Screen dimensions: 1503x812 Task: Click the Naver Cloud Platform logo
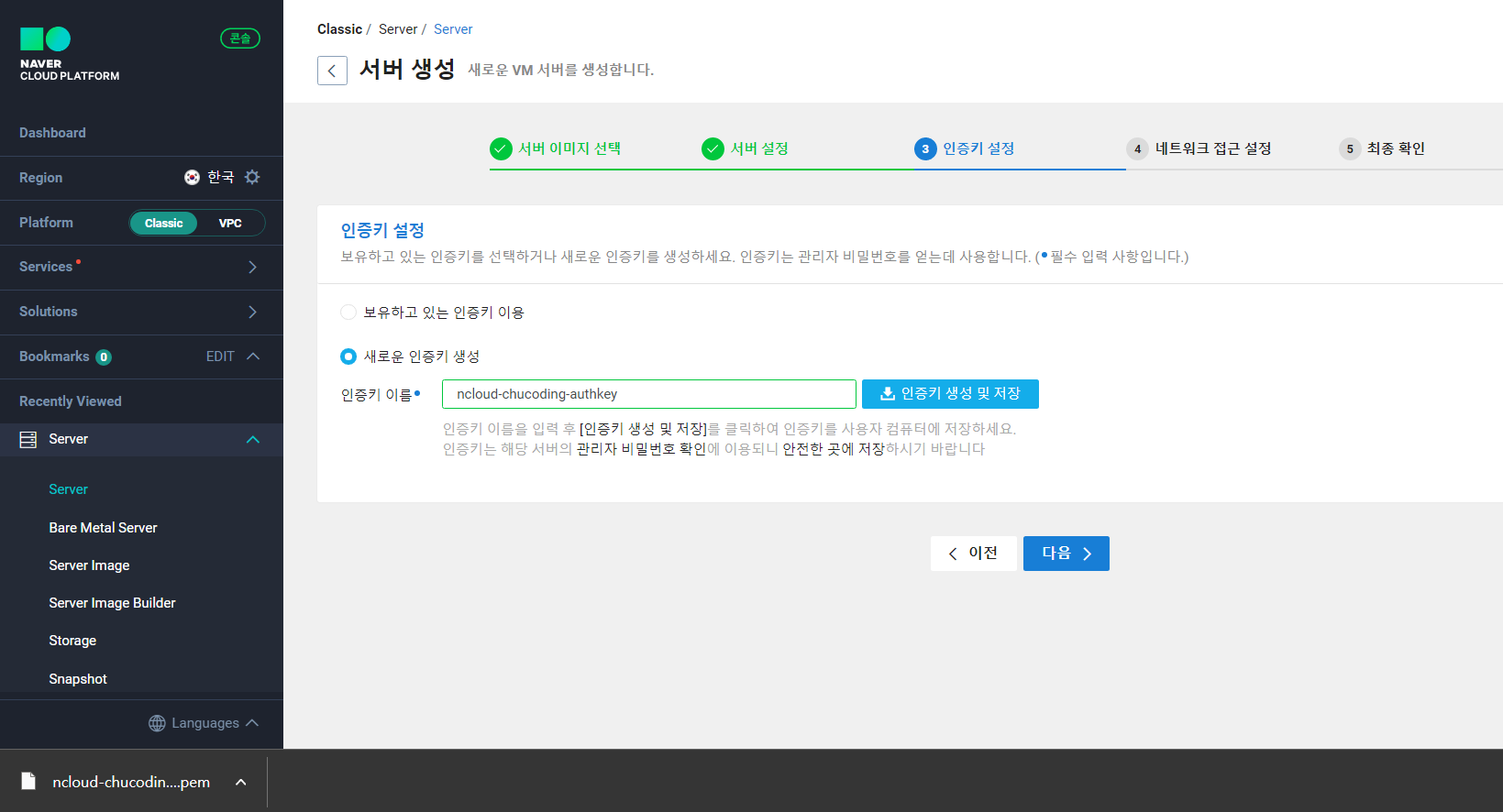point(70,54)
